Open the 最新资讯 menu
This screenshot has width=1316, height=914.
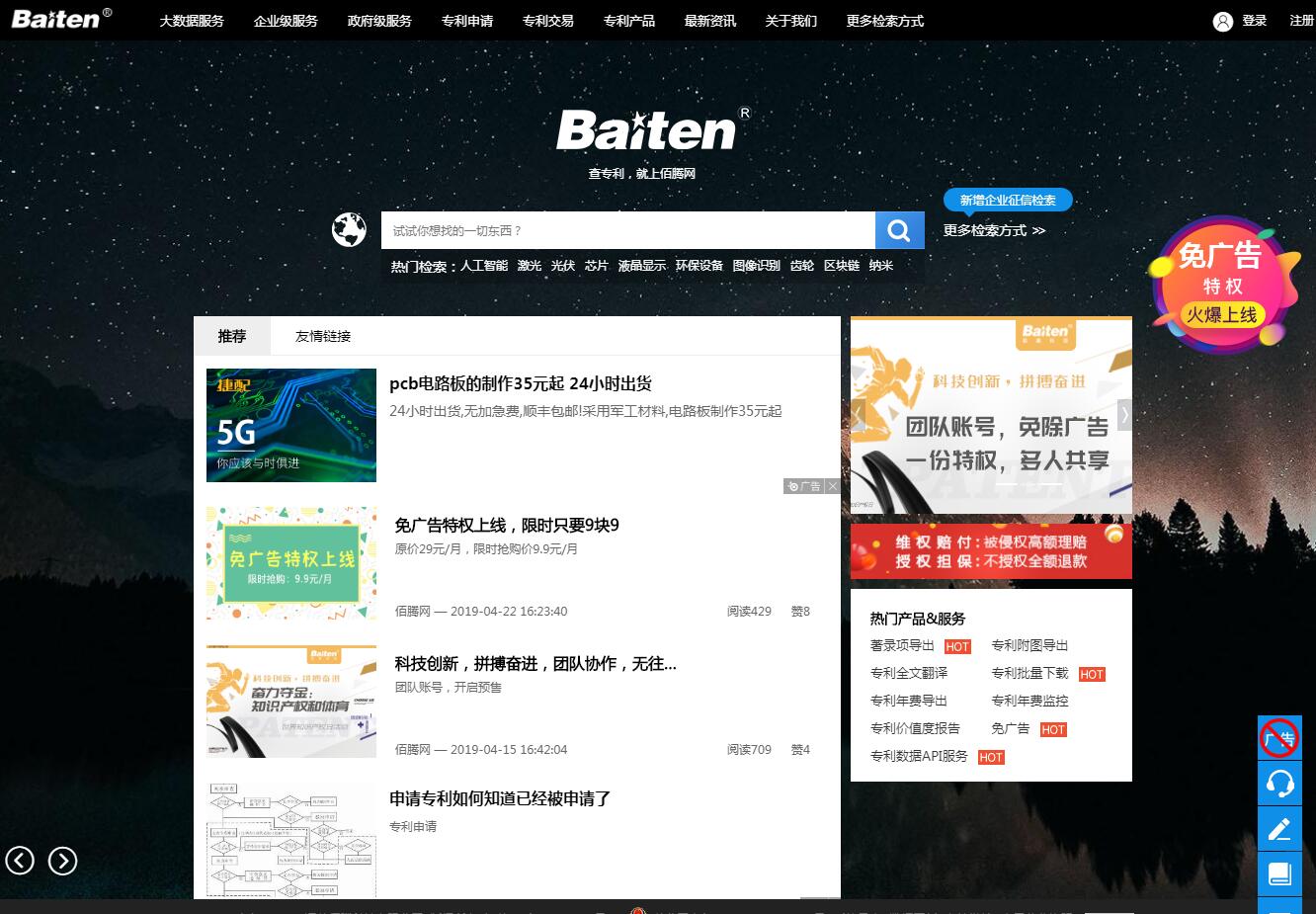710,21
